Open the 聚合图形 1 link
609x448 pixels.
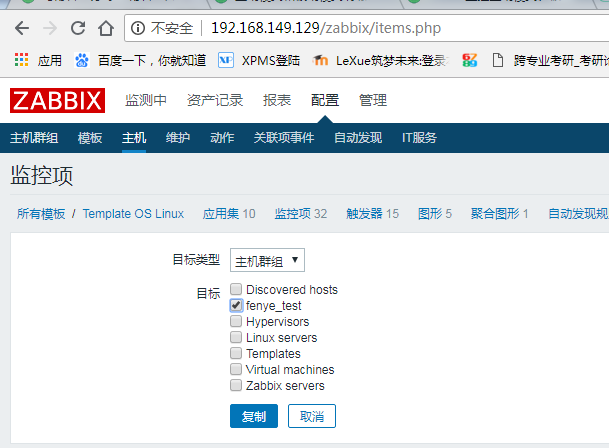coord(499,214)
